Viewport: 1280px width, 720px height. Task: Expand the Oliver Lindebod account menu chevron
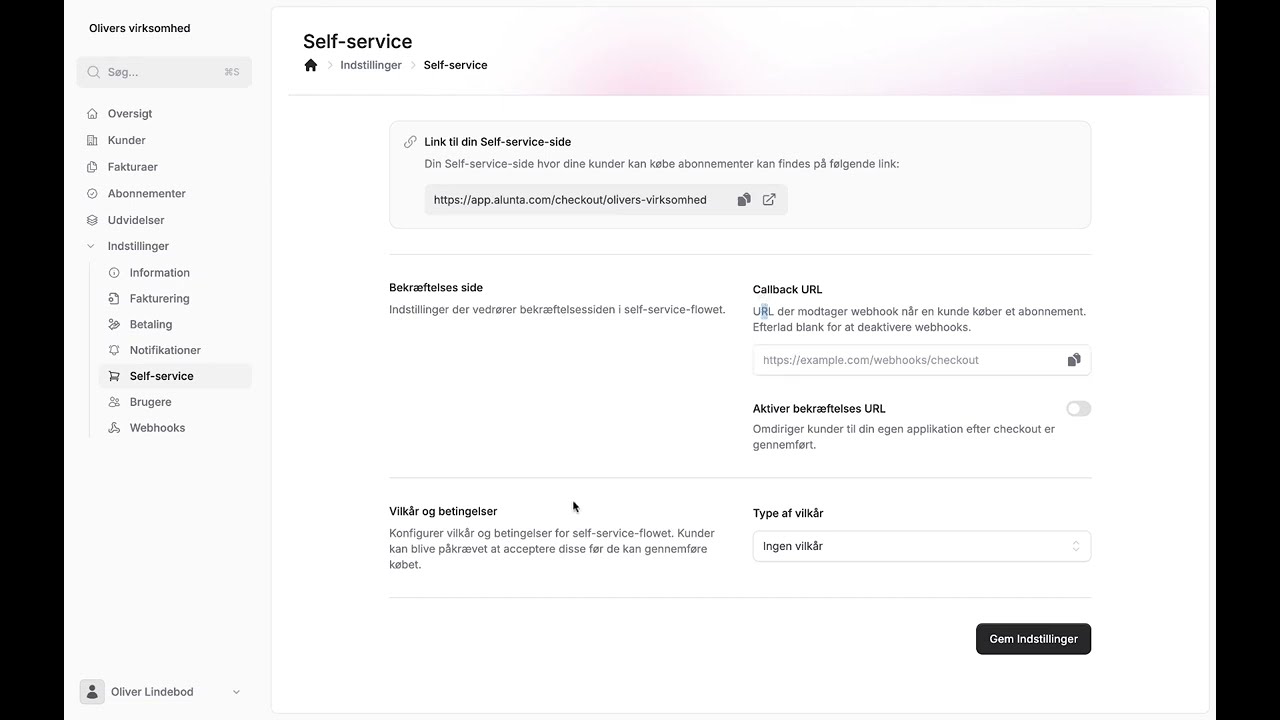pyautogui.click(x=237, y=692)
